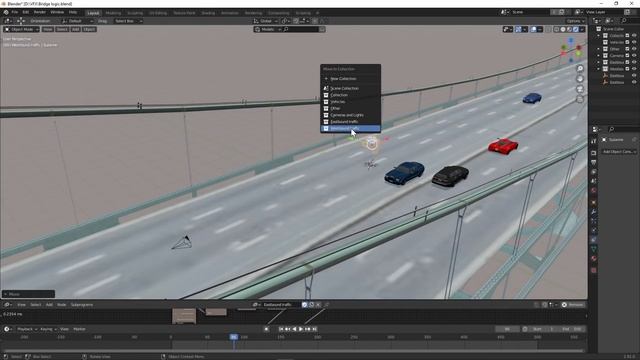640x360 pixels.
Task: Hide the Westbound collection in the outliner
Action: [x=634, y=69]
